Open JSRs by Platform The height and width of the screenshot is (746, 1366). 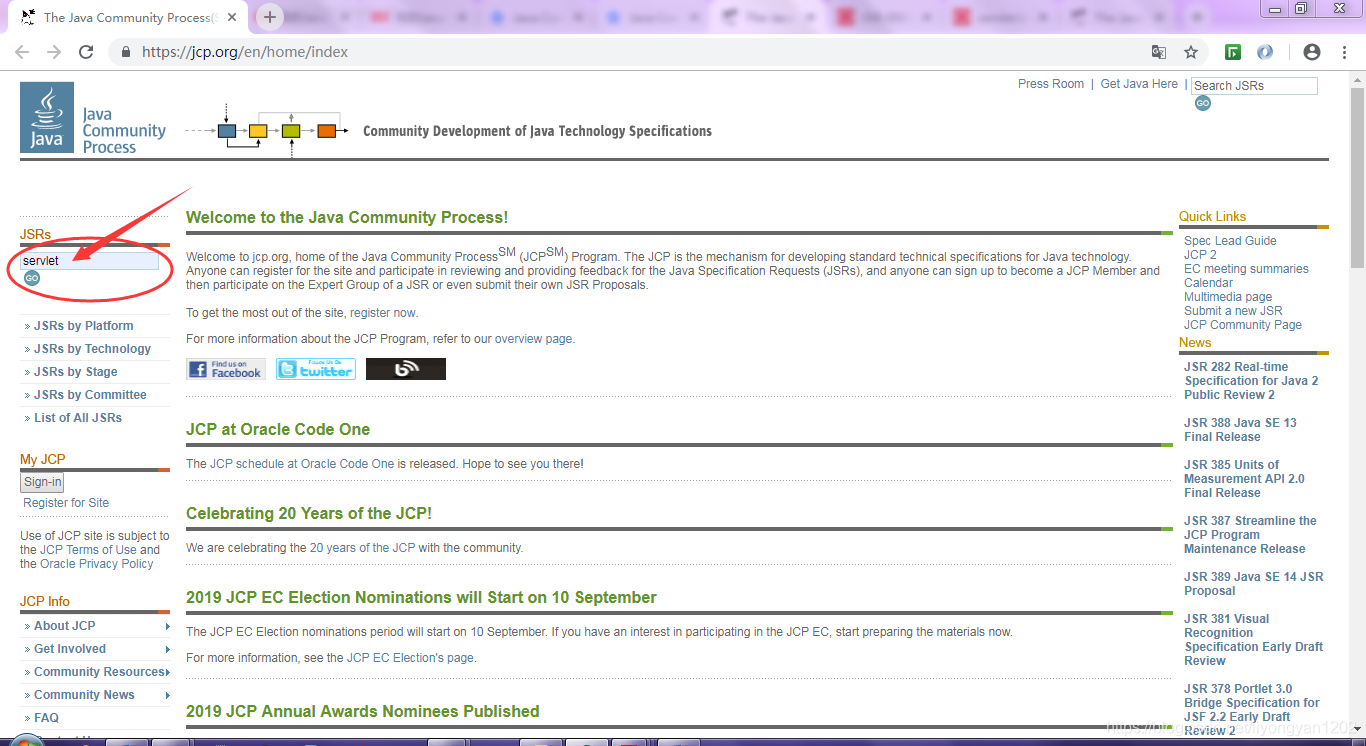[x=83, y=326]
